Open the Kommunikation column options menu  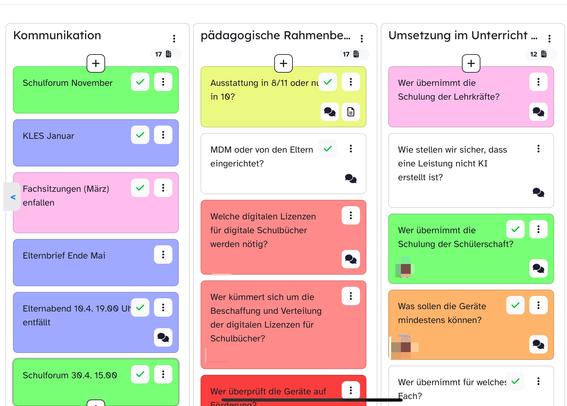point(174,38)
